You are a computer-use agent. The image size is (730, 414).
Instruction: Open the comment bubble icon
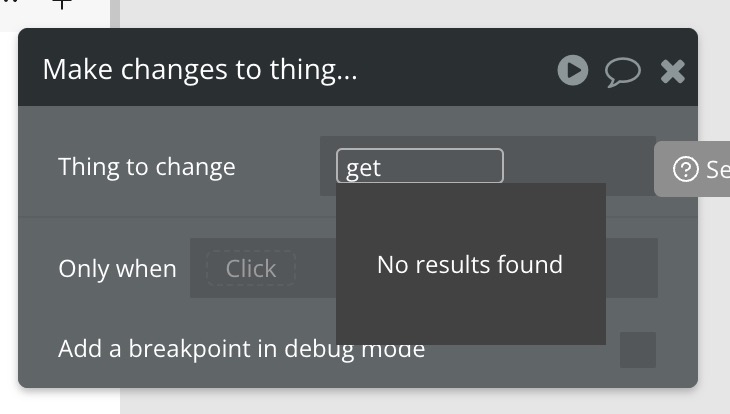pos(622,72)
